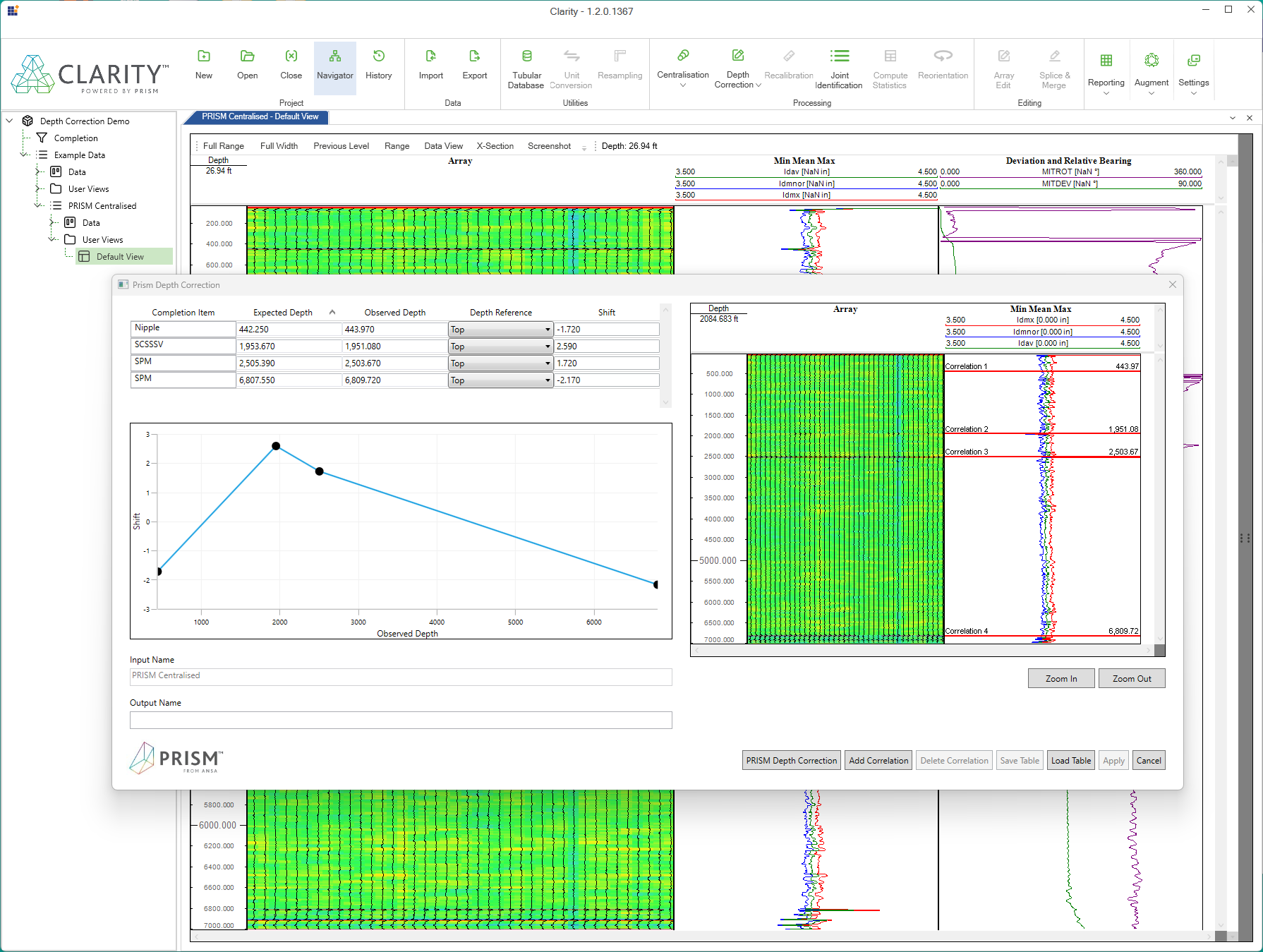Click the Compute Statistics icon
Image resolution: width=1263 pixels, height=952 pixels.
[890, 69]
